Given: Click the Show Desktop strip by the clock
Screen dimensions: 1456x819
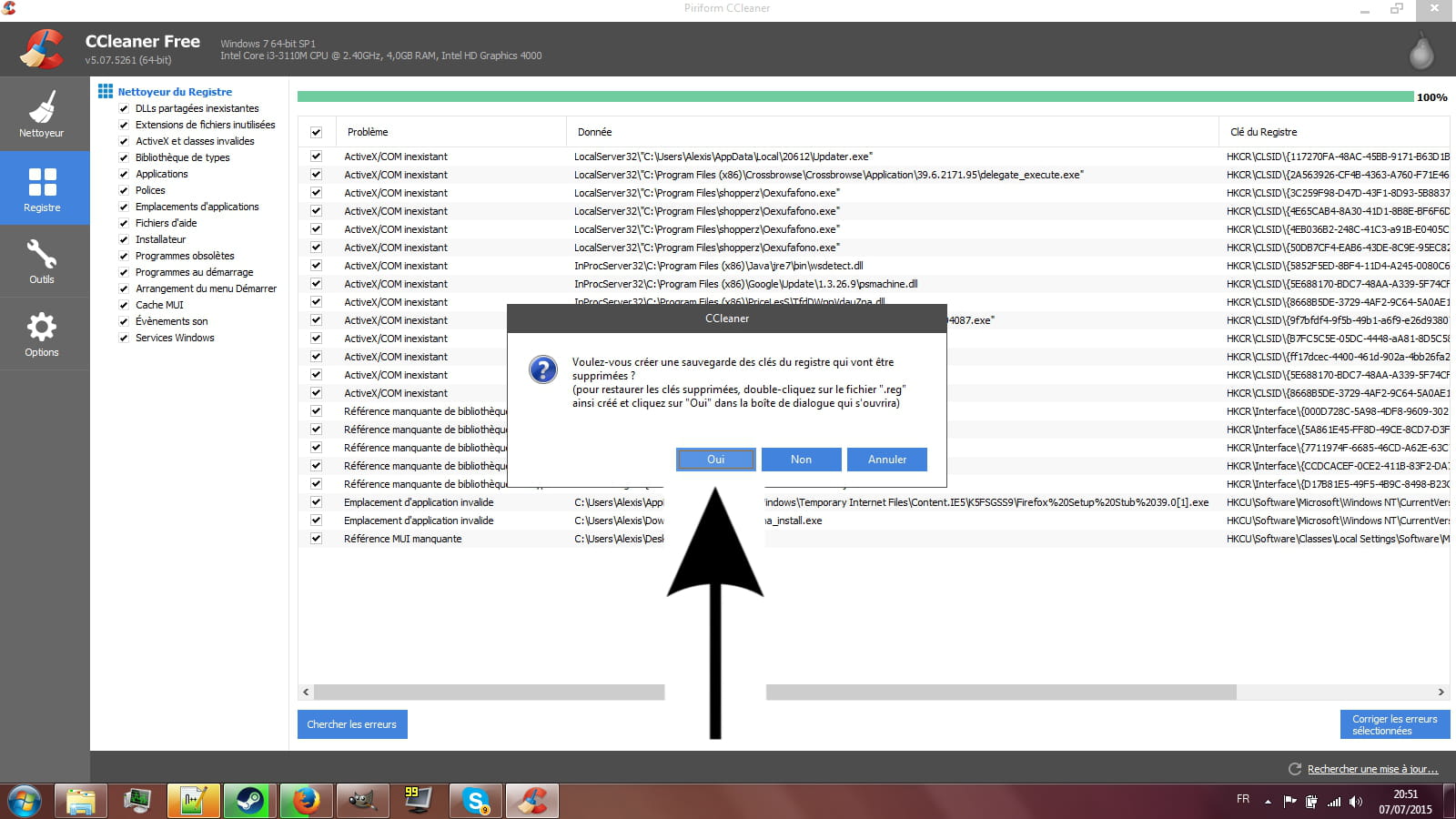Looking at the screenshot, I should [1450, 802].
